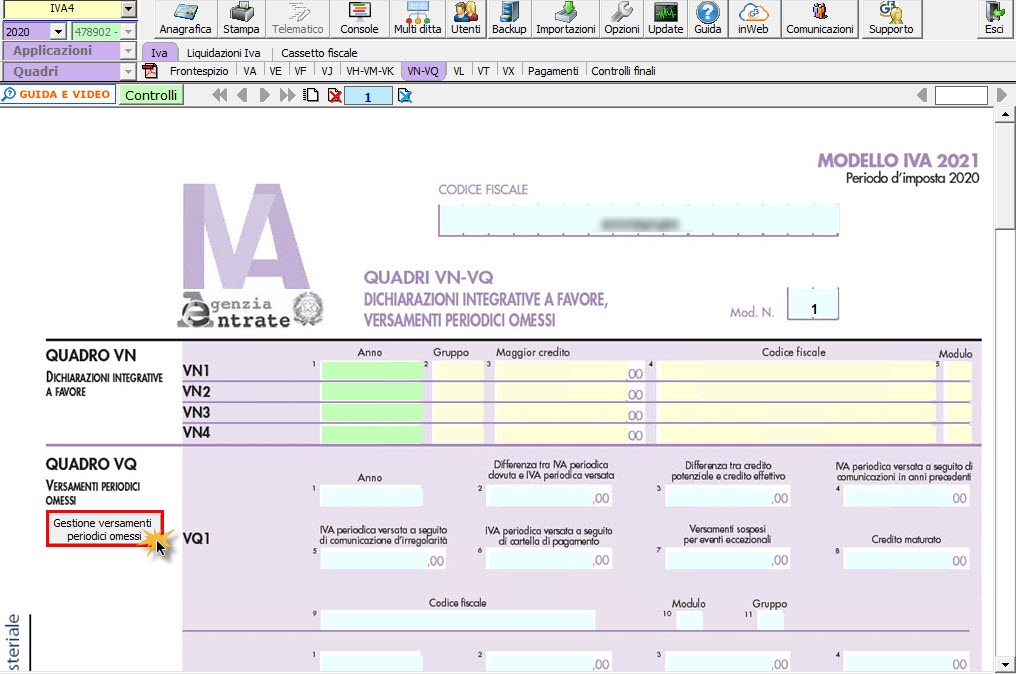Click the vertical scrollbar down arrow
The width and height of the screenshot is (1016, 674).
click(1006, 664)
